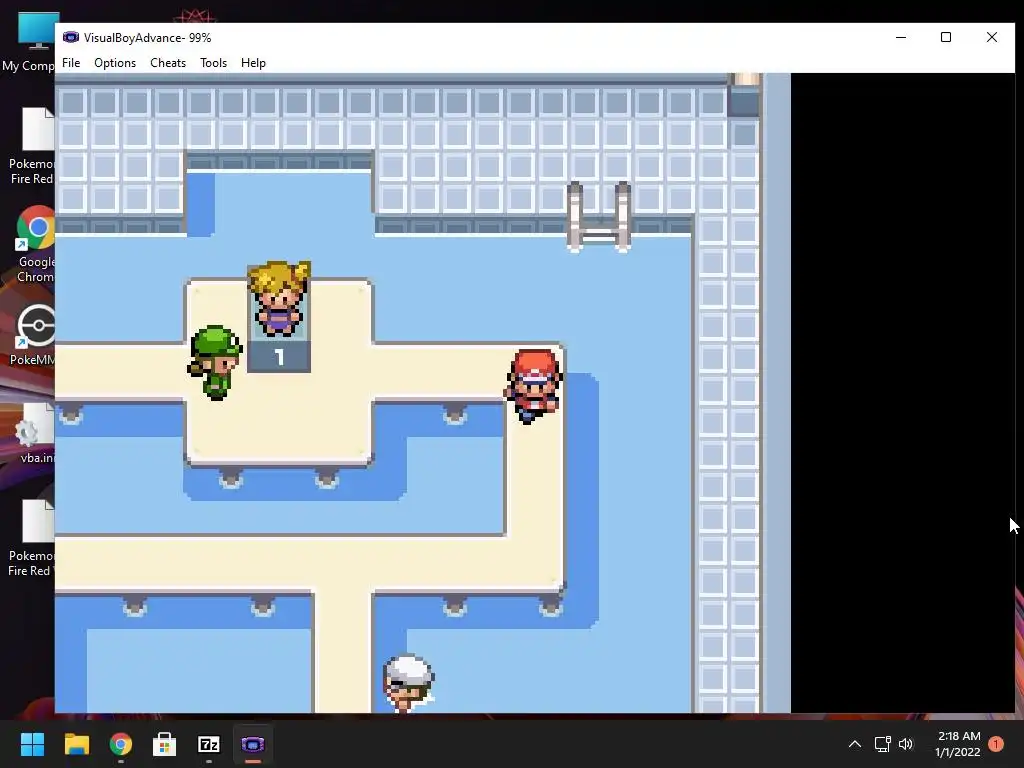The width and height of the screenshot is (1024, 768).
Task: Click the green-clad trainer sprite
Action: (x=215, y=362)
